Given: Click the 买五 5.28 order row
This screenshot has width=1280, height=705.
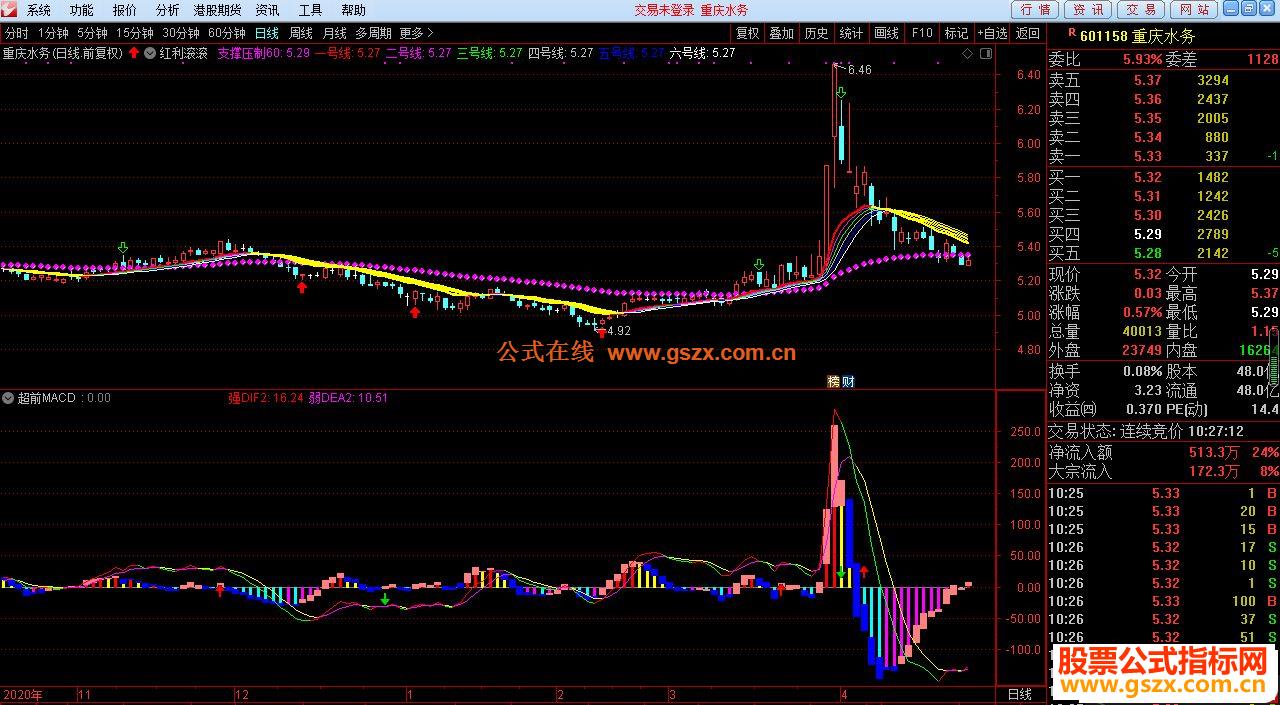Looking at the screenshot, I should point(1163,253).
